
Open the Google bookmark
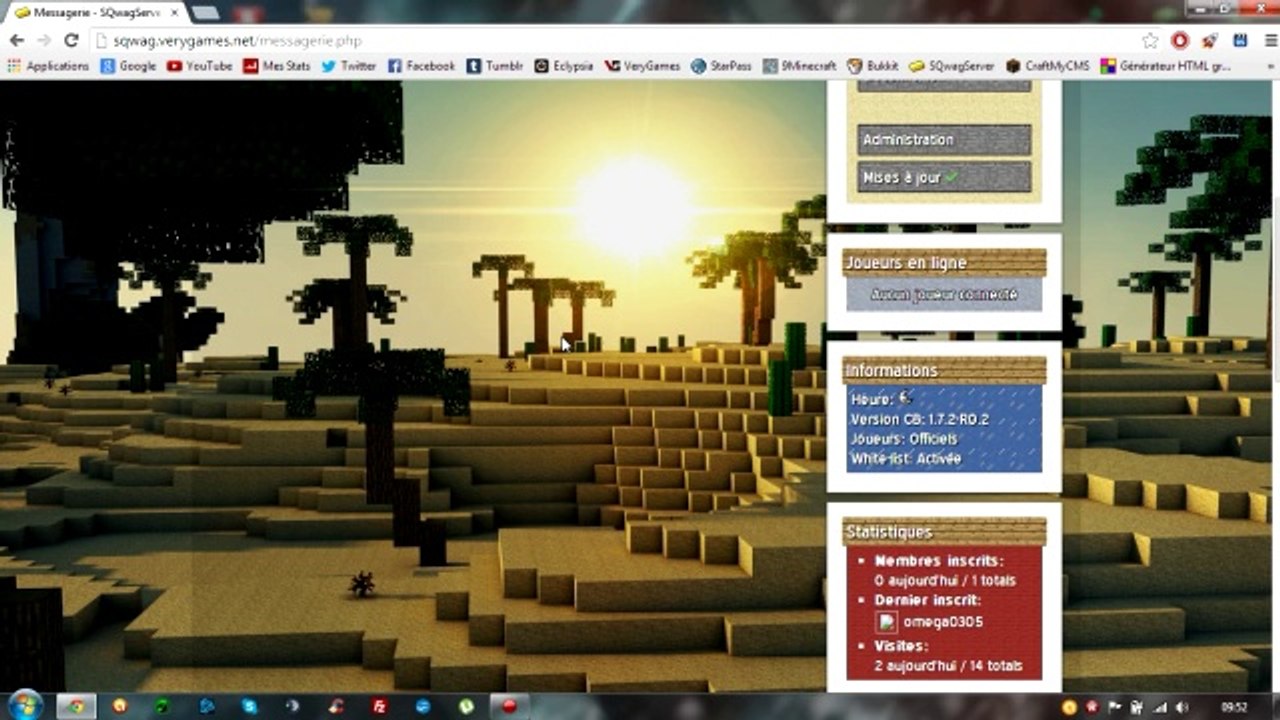point(128,66)
